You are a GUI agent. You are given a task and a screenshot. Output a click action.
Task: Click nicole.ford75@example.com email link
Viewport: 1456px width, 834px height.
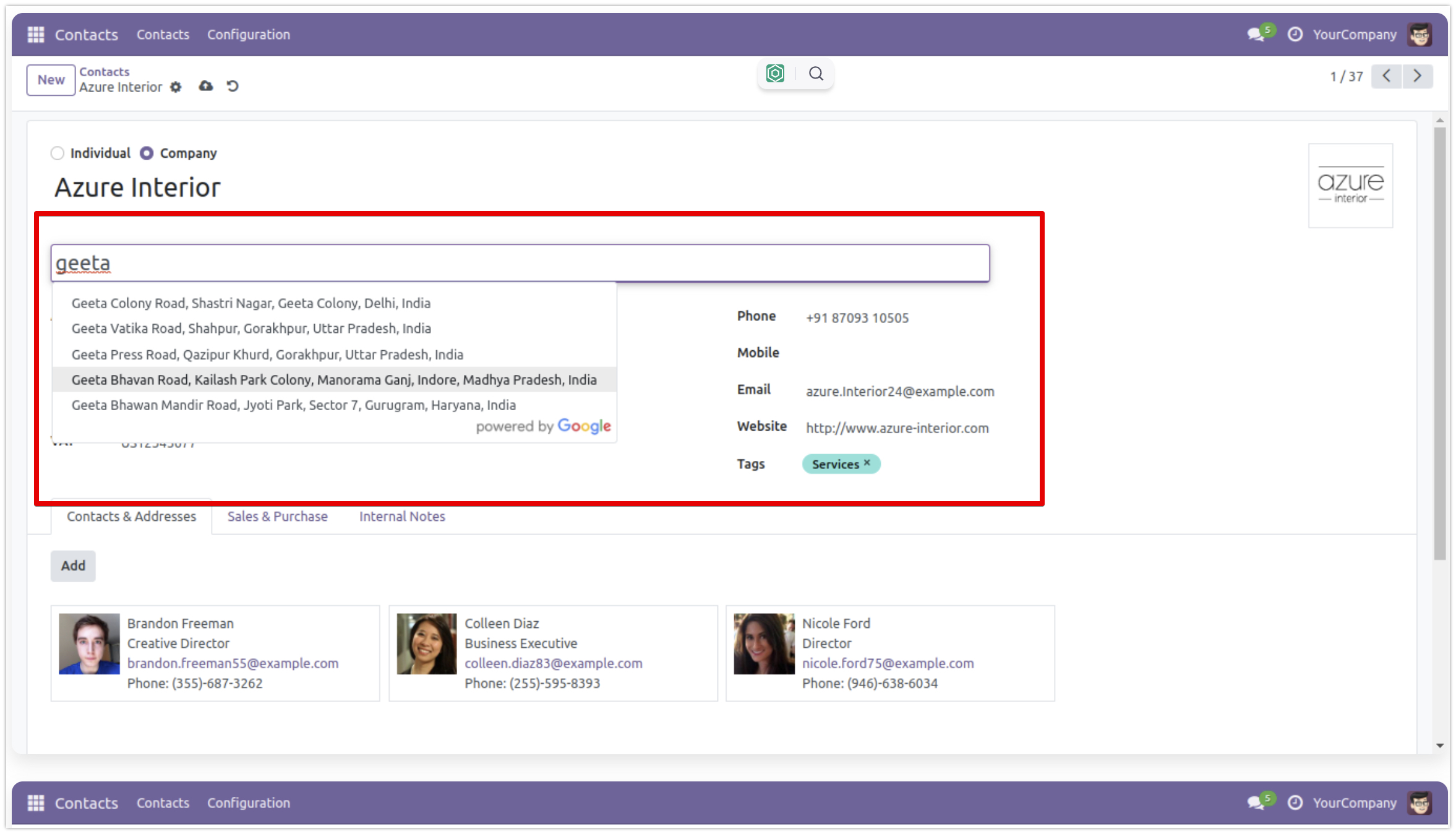(888, 663)
